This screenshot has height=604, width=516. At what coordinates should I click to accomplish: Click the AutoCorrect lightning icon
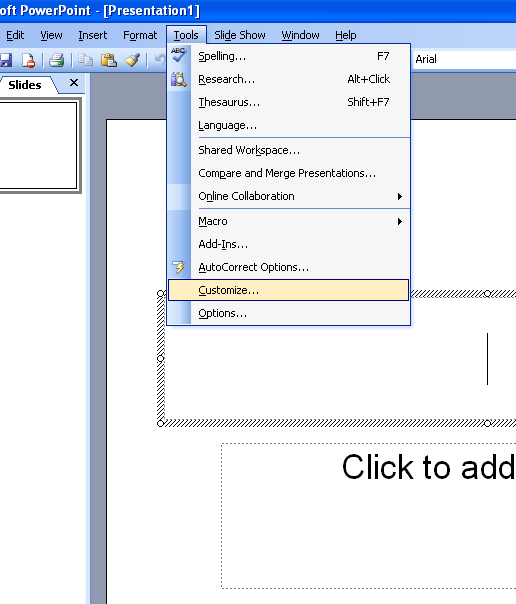point(179,267)
